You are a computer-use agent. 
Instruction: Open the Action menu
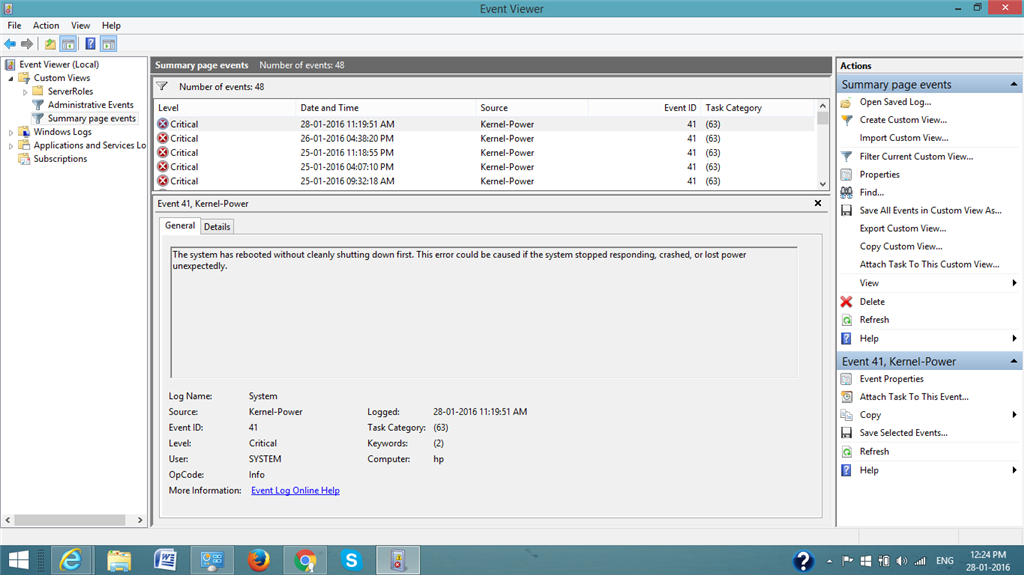[x=46, y=25]
